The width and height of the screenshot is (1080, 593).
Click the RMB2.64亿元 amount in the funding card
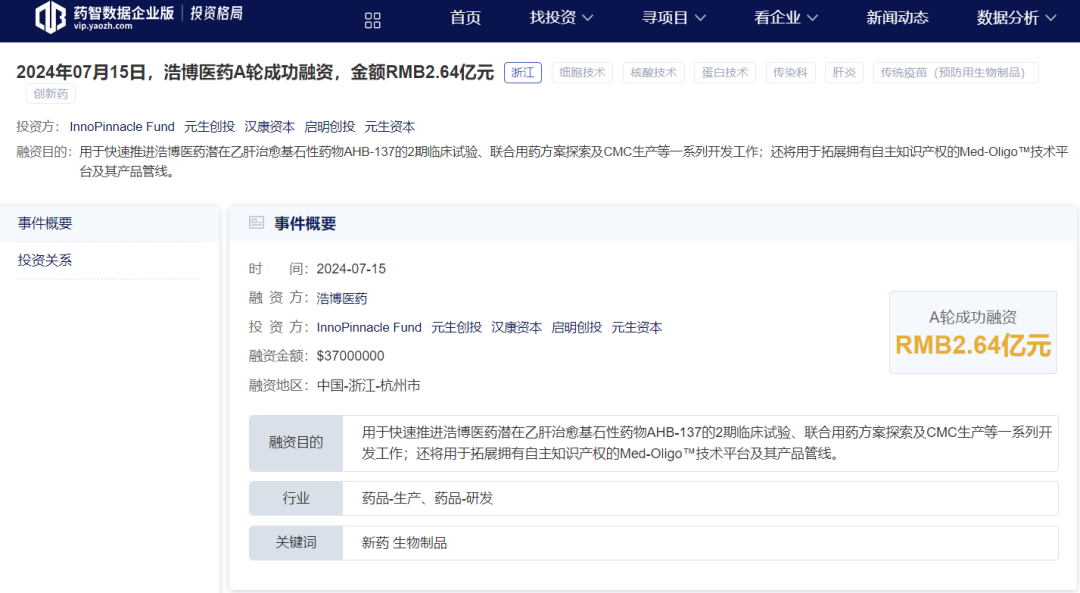click(x=973, y=345)
